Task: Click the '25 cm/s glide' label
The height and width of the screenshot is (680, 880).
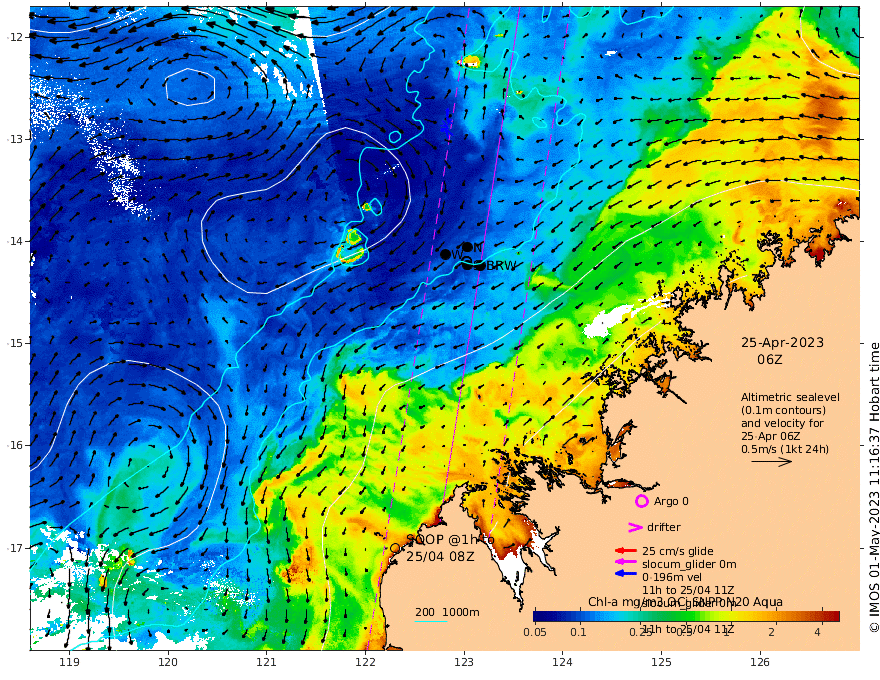Action: (677, 551)
